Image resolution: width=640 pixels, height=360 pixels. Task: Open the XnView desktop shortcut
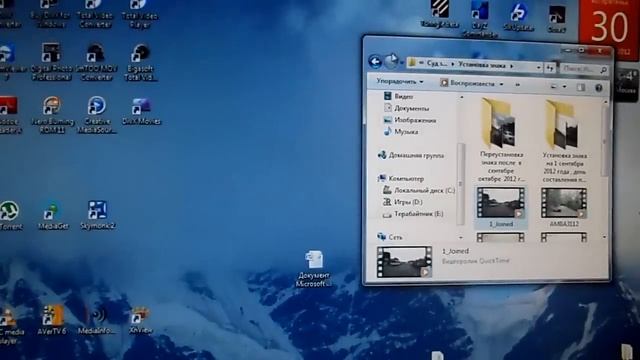[140, 320]
